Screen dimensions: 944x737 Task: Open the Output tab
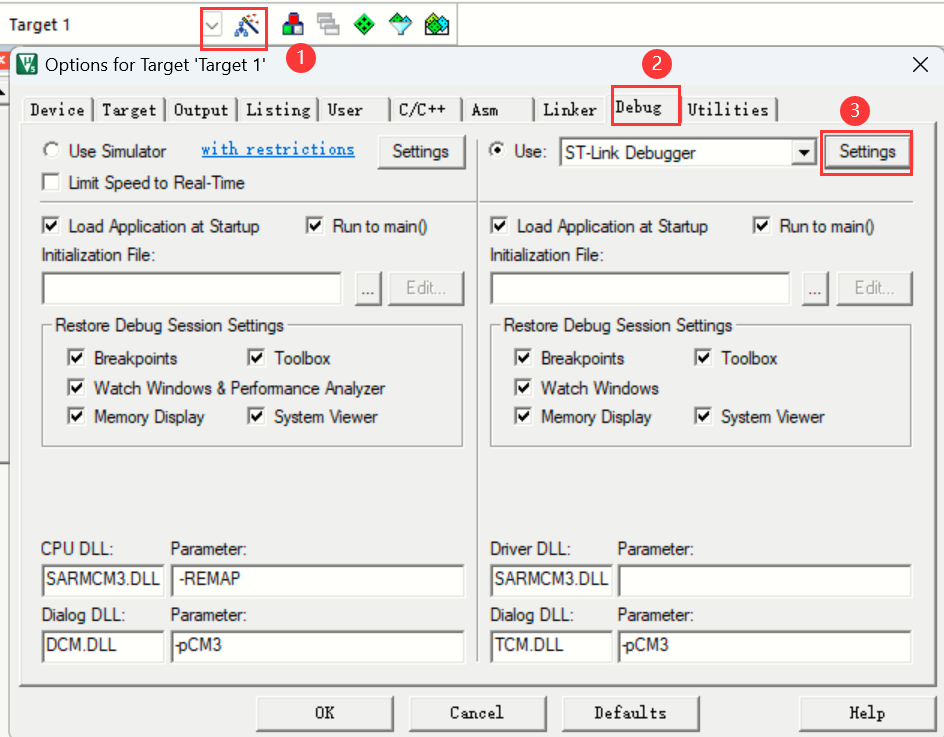point(201,110)
